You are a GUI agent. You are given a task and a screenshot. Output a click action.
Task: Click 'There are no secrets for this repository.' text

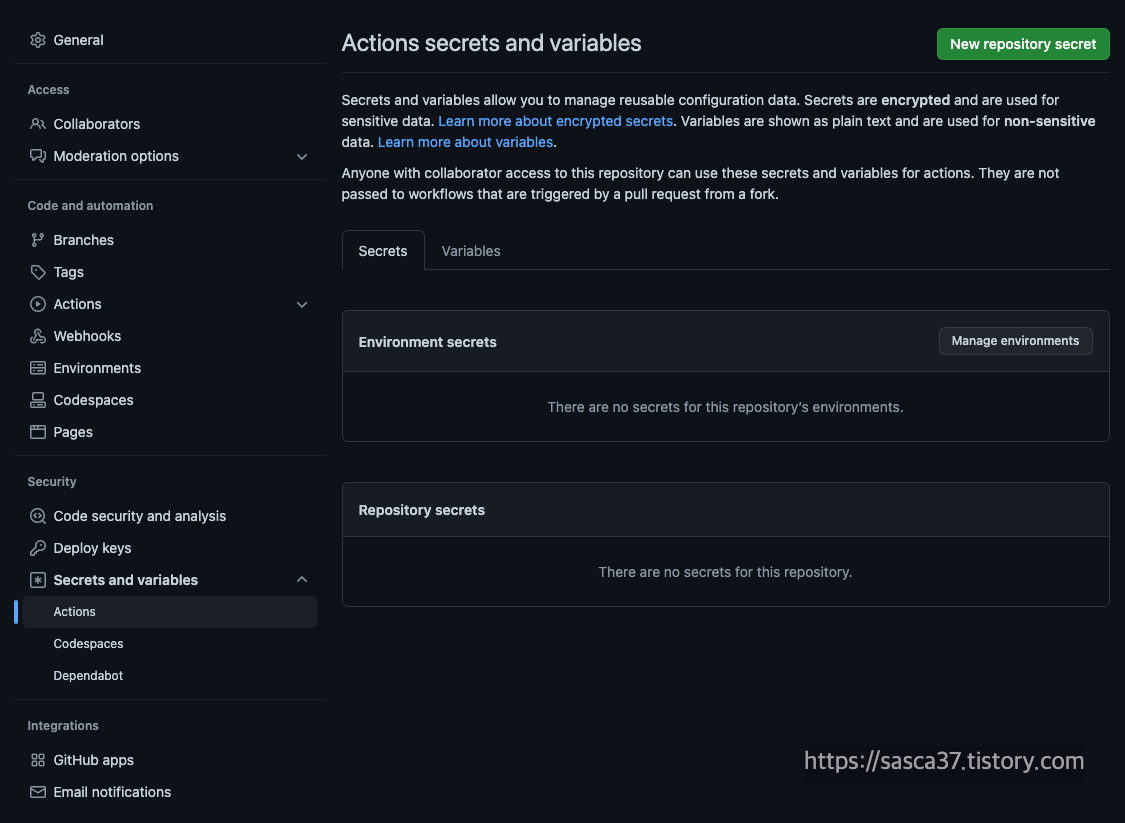click(x=725, y=572)
